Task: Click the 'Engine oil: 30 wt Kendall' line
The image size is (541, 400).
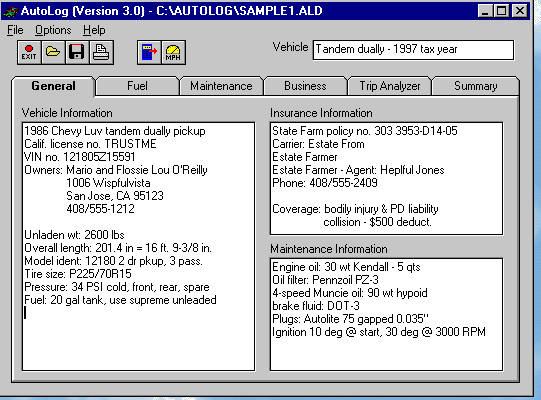Action: (x=346, y=267)
